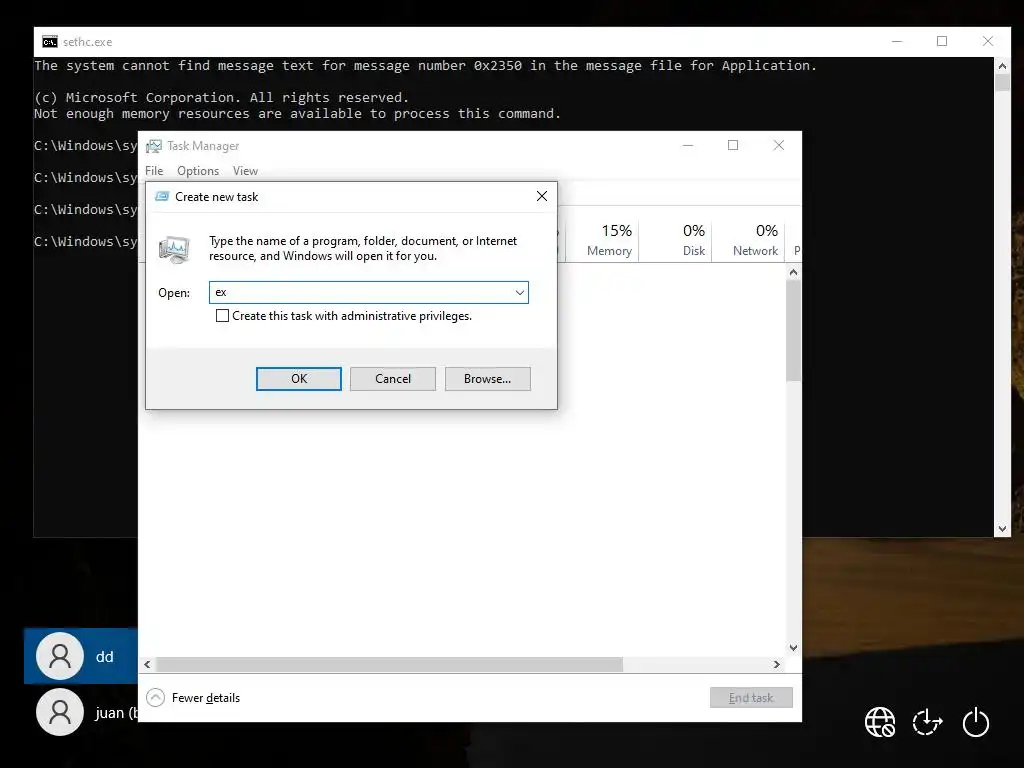This screenshot has width=1024, height=768.
Task: Click Task Manager scroll up arrow
Action: click(793, 272)
